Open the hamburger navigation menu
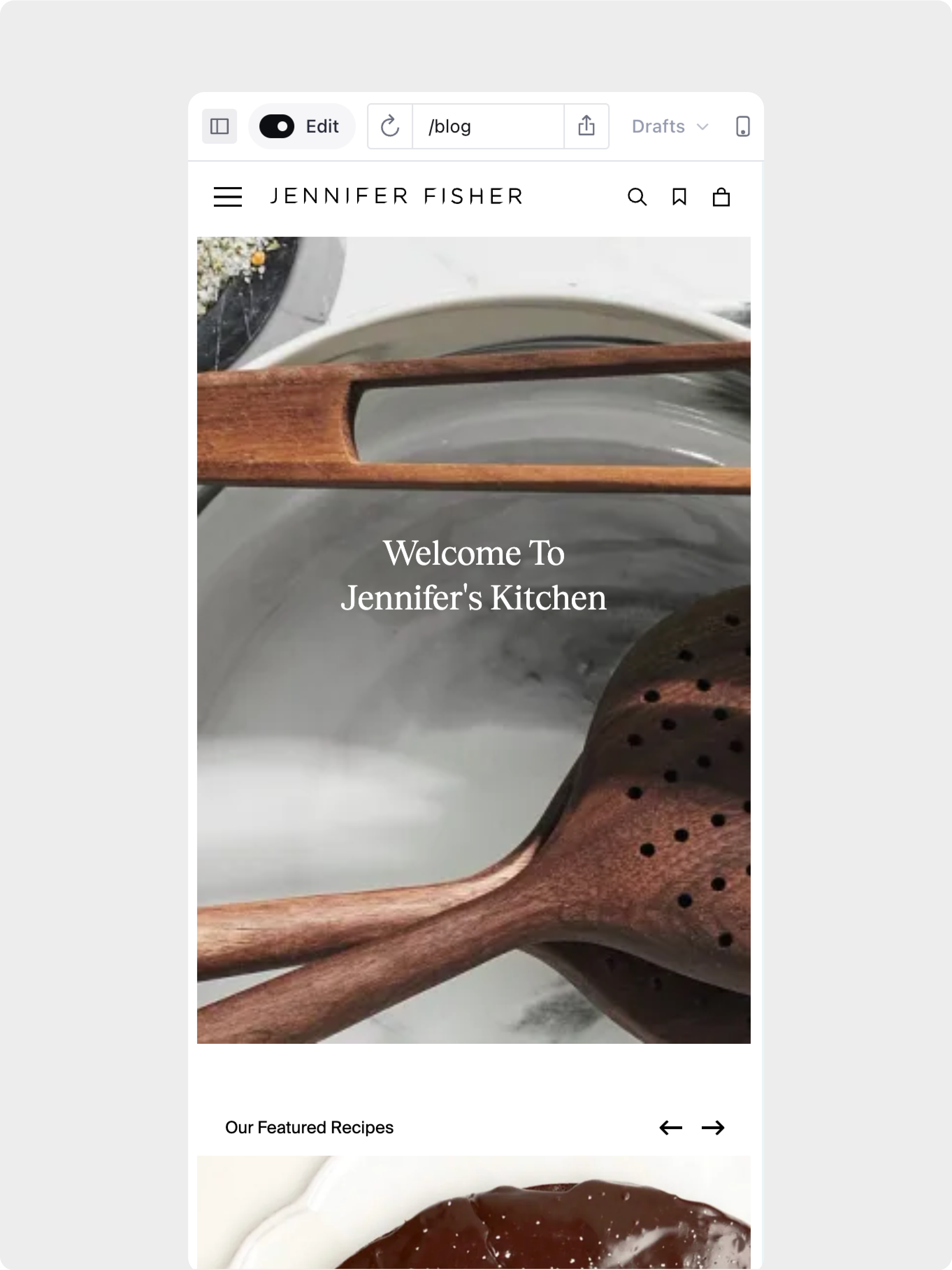Image resolution: width=952 pixels, height=1270 pixels. point(228,197)
